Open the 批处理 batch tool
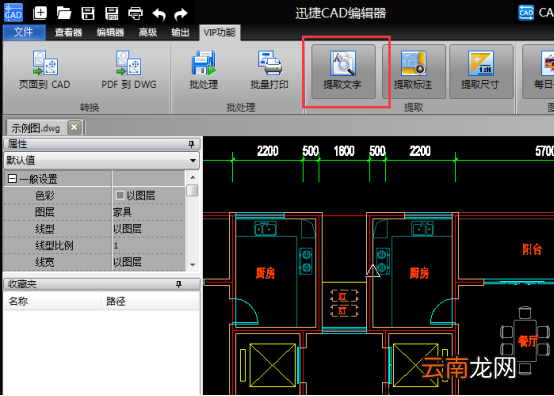 point(204,70)
